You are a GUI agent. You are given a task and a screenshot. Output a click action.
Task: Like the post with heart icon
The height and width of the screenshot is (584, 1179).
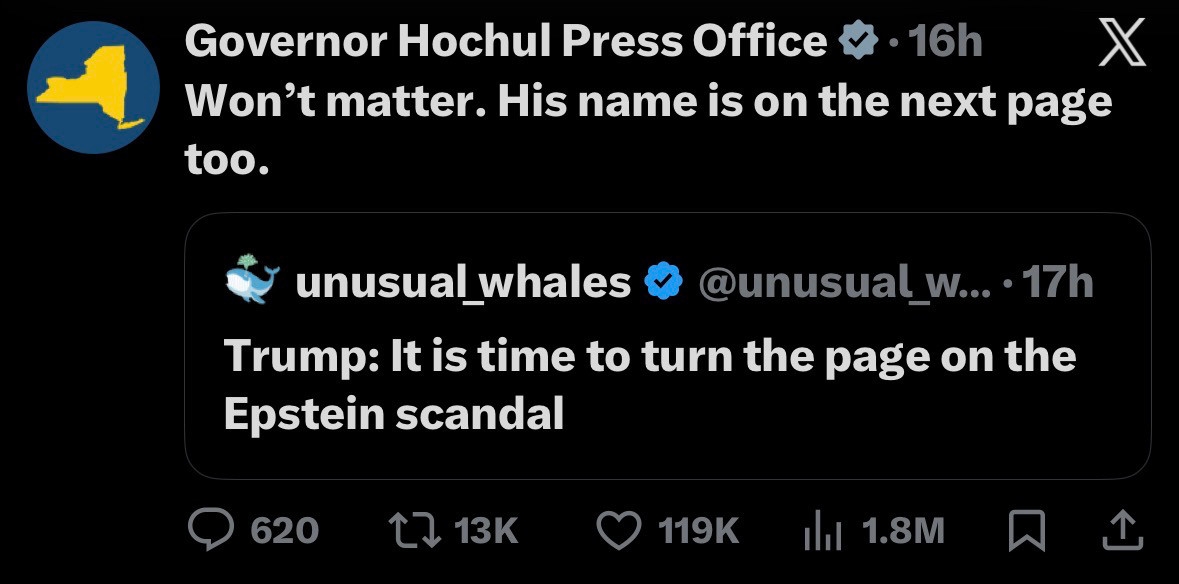point(619,530)
